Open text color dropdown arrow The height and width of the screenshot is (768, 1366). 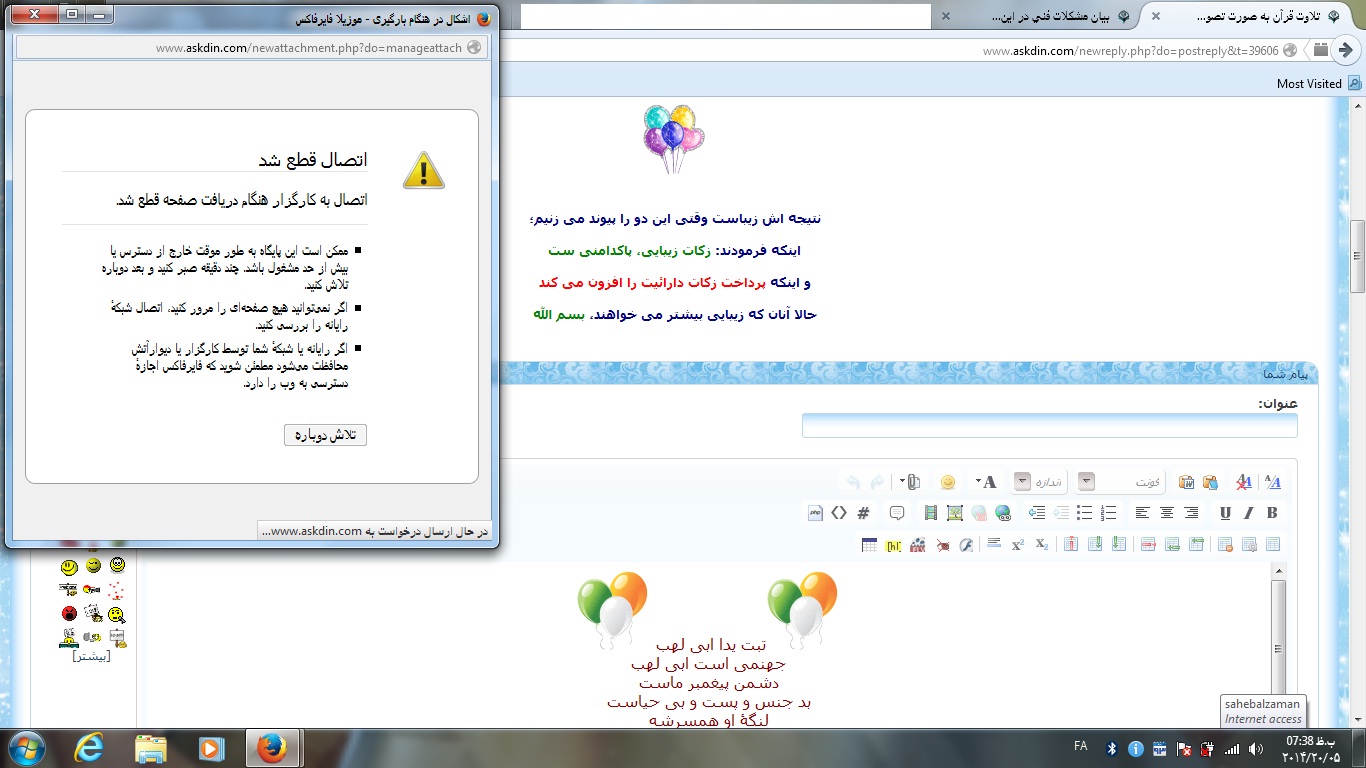coord(978,481)
